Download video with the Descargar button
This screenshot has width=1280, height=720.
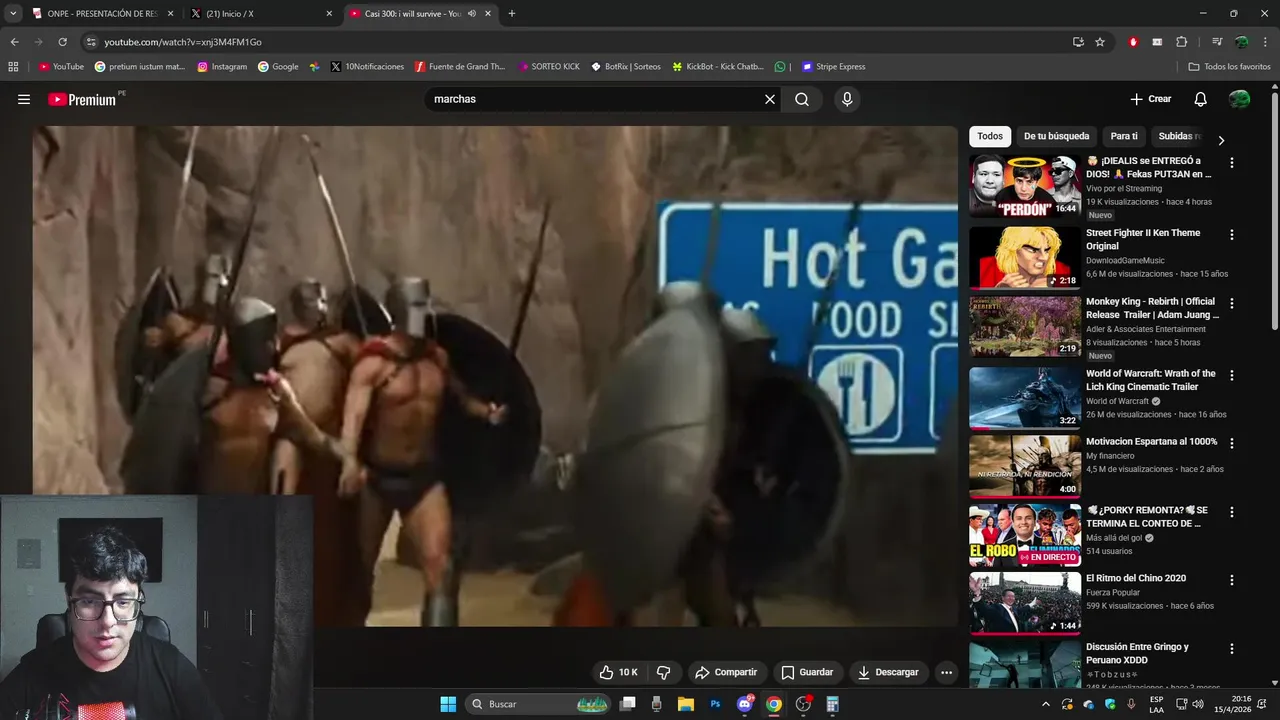point(888,672)
